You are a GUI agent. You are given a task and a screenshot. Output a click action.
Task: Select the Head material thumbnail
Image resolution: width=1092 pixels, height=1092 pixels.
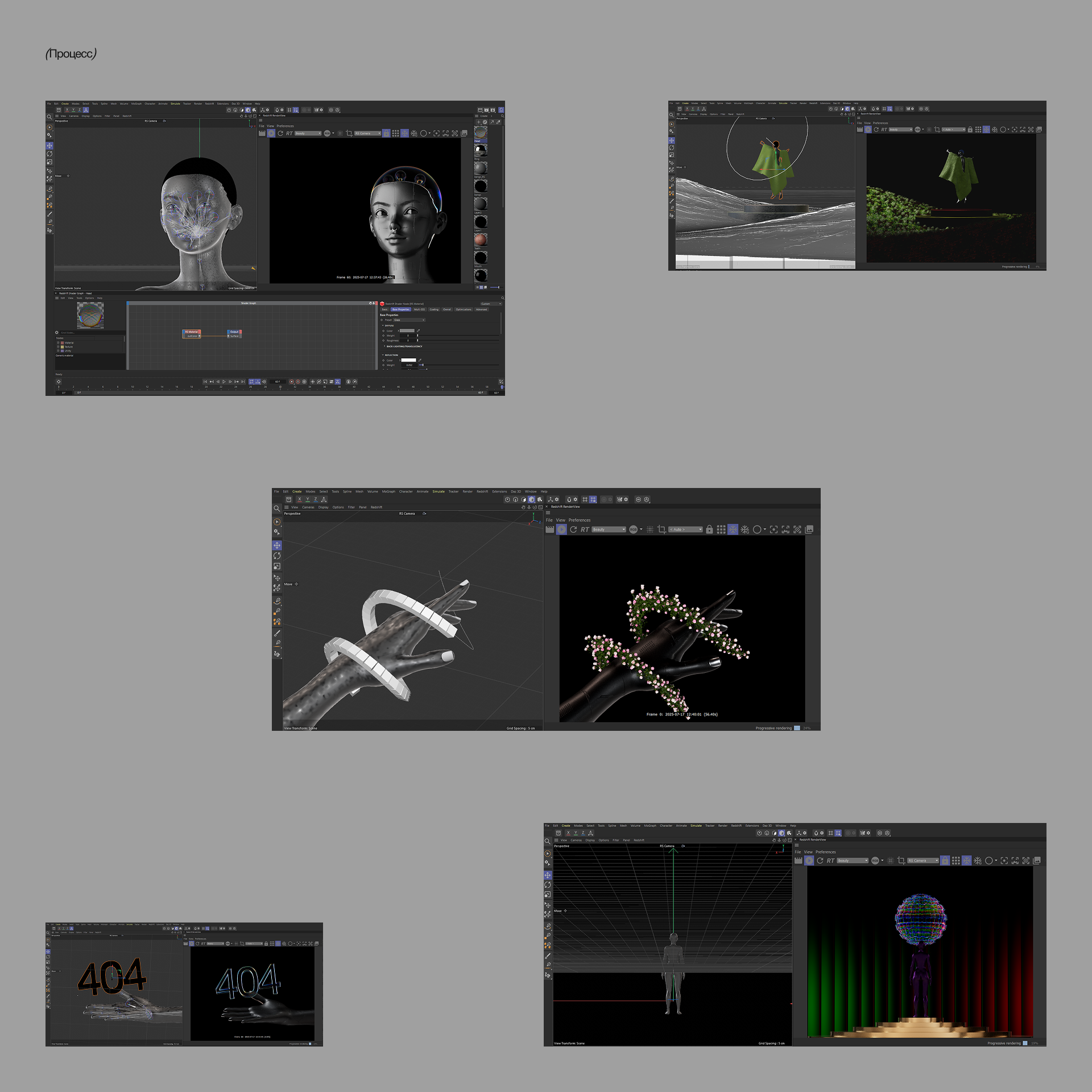481,133
